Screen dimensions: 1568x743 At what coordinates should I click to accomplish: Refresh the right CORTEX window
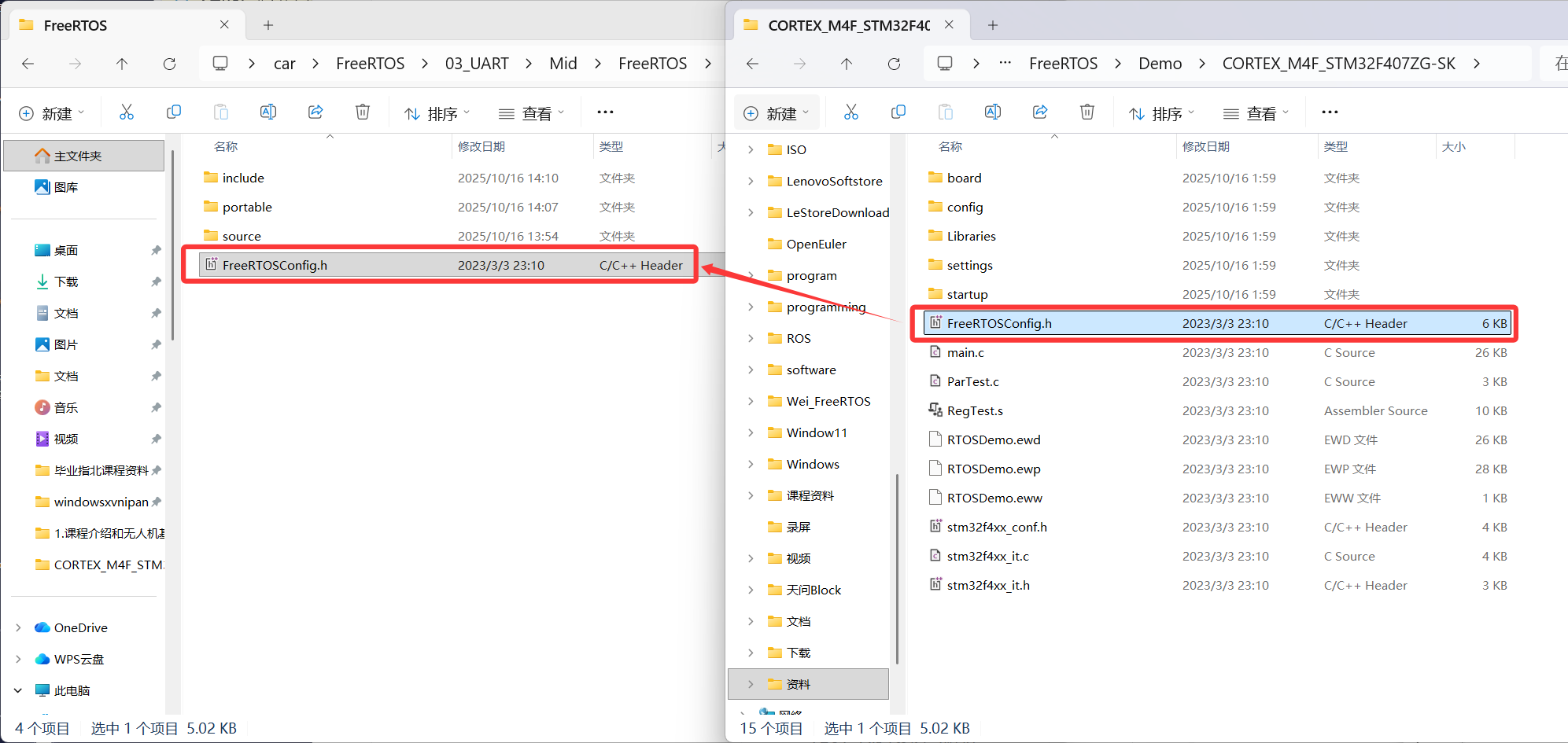894,64
